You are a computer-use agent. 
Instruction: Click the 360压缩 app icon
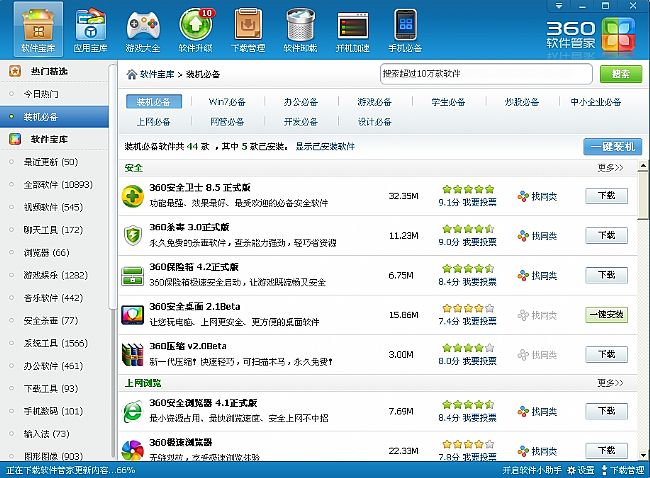(132, 355)
